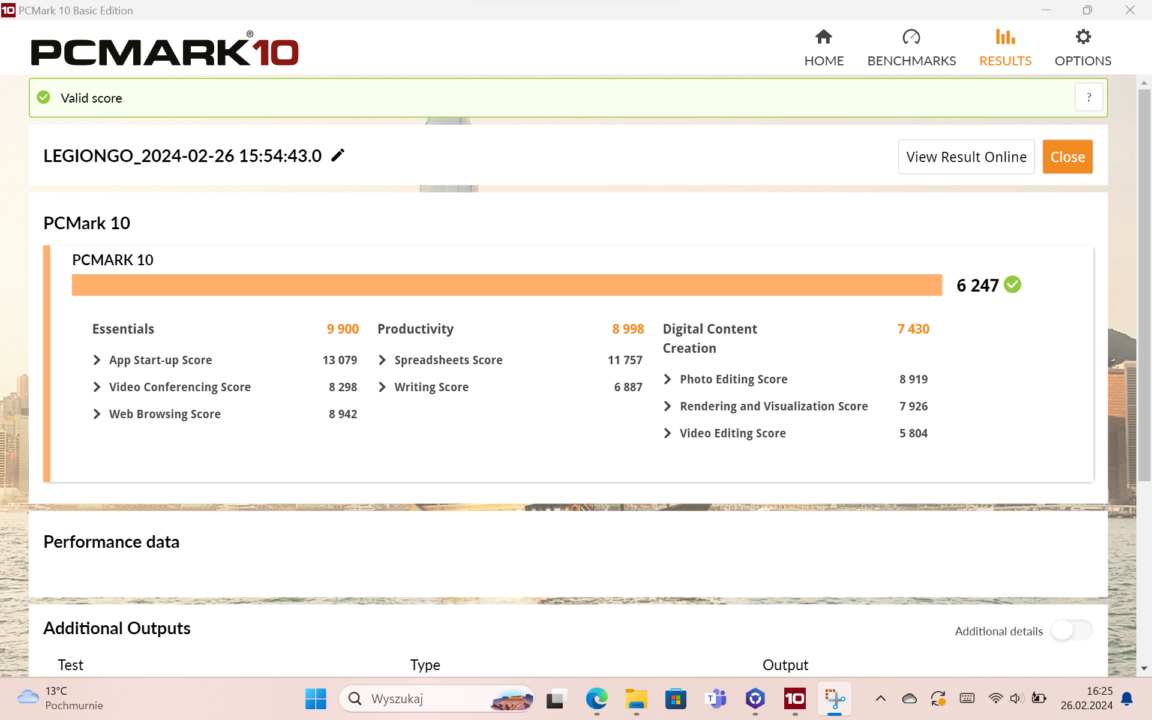Open the Windows Start menu
Image resolution: width=1152 pixels, height=720 pixels.
pos(316,699)
